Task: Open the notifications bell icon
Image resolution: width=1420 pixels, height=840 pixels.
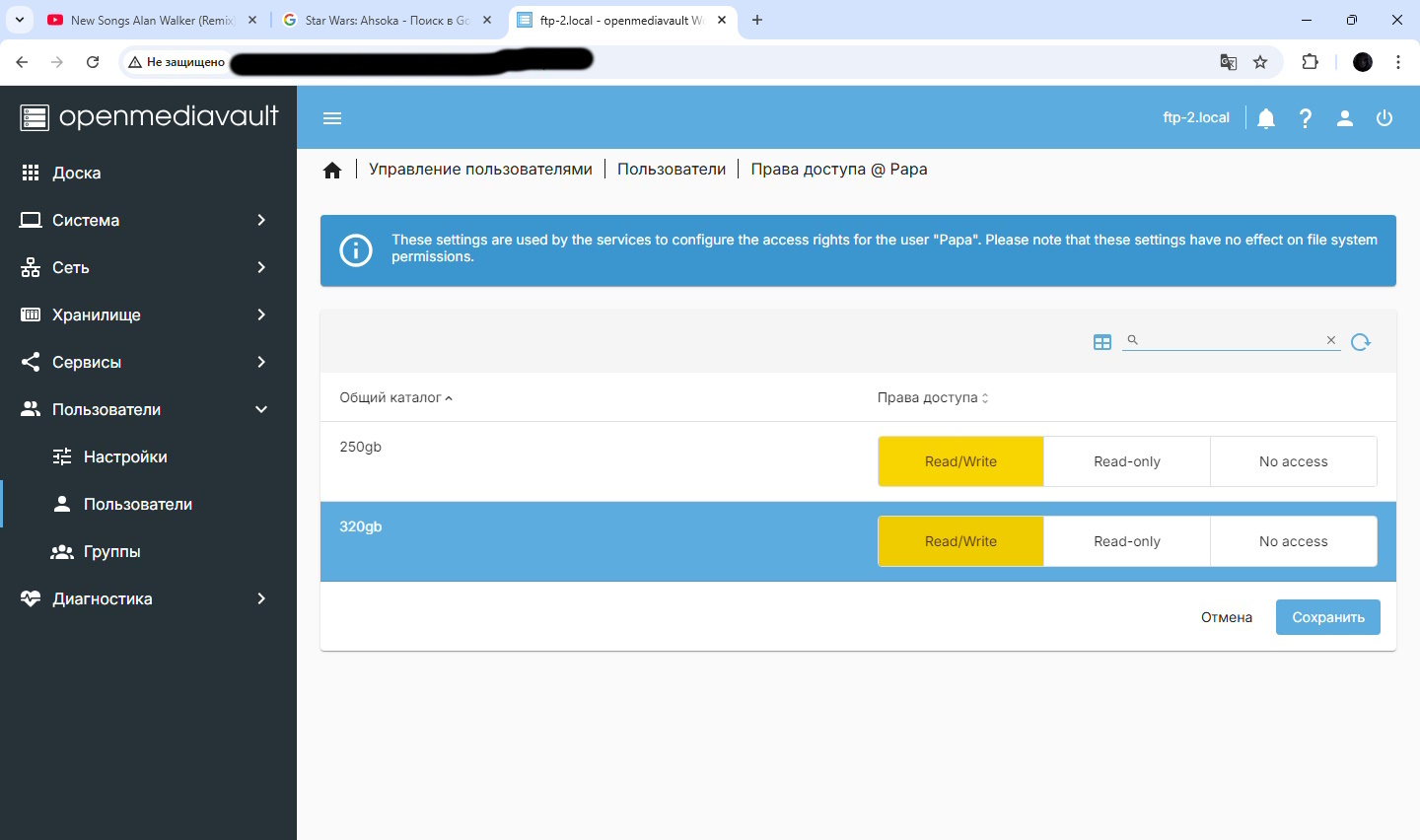Action: [1266, 118]
